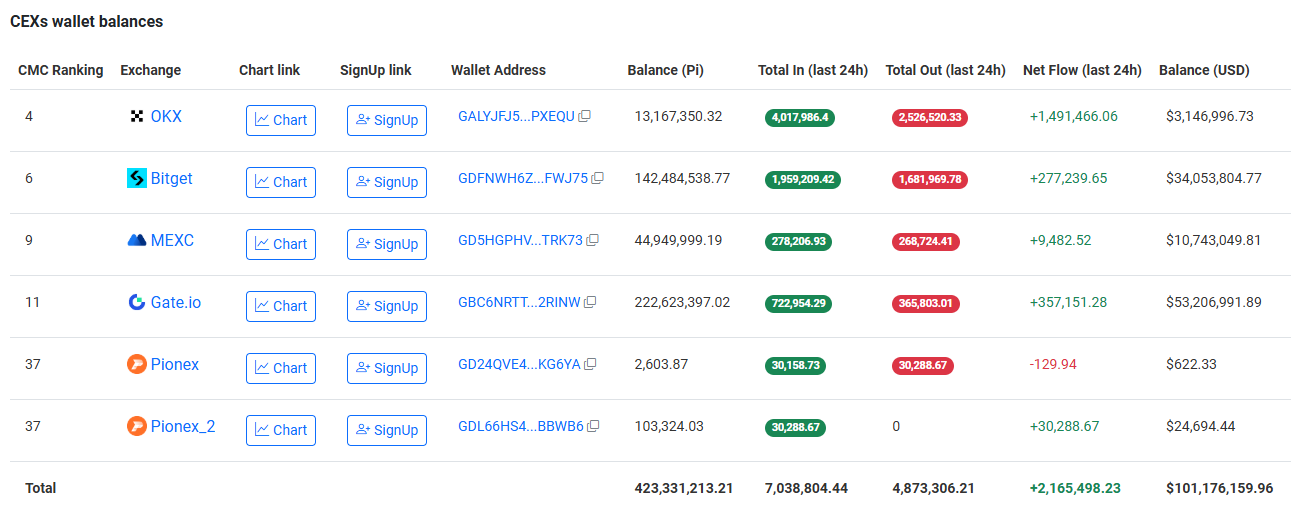Click the Bitget Total Out red badge

click(930, 179)
